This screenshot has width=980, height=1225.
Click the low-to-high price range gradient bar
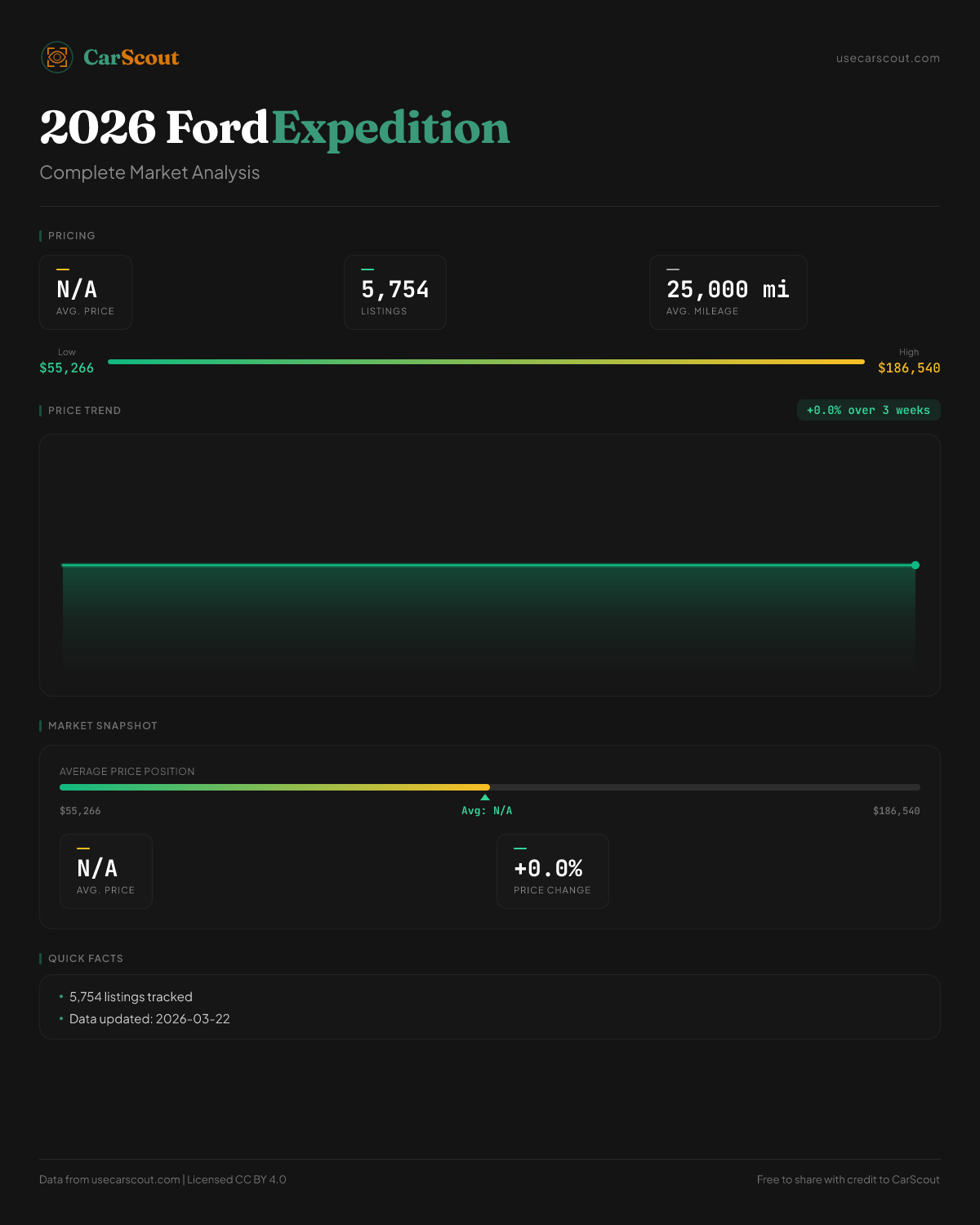click(486, 361)
